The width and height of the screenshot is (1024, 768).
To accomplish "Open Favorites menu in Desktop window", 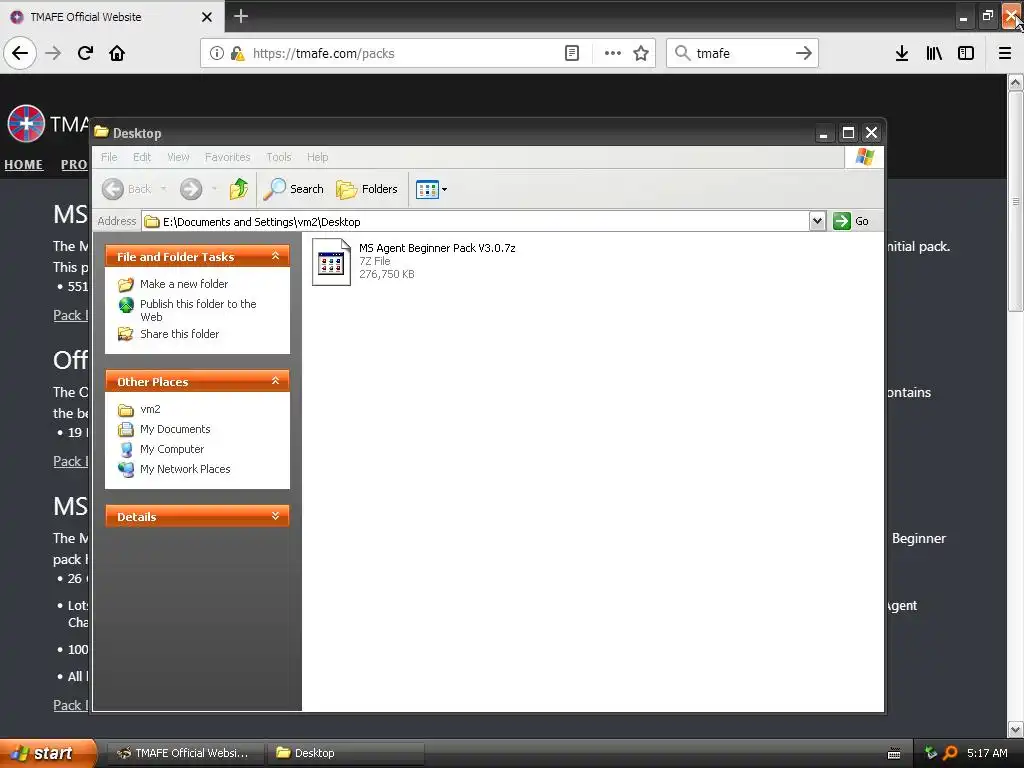I will click(227, 157).
